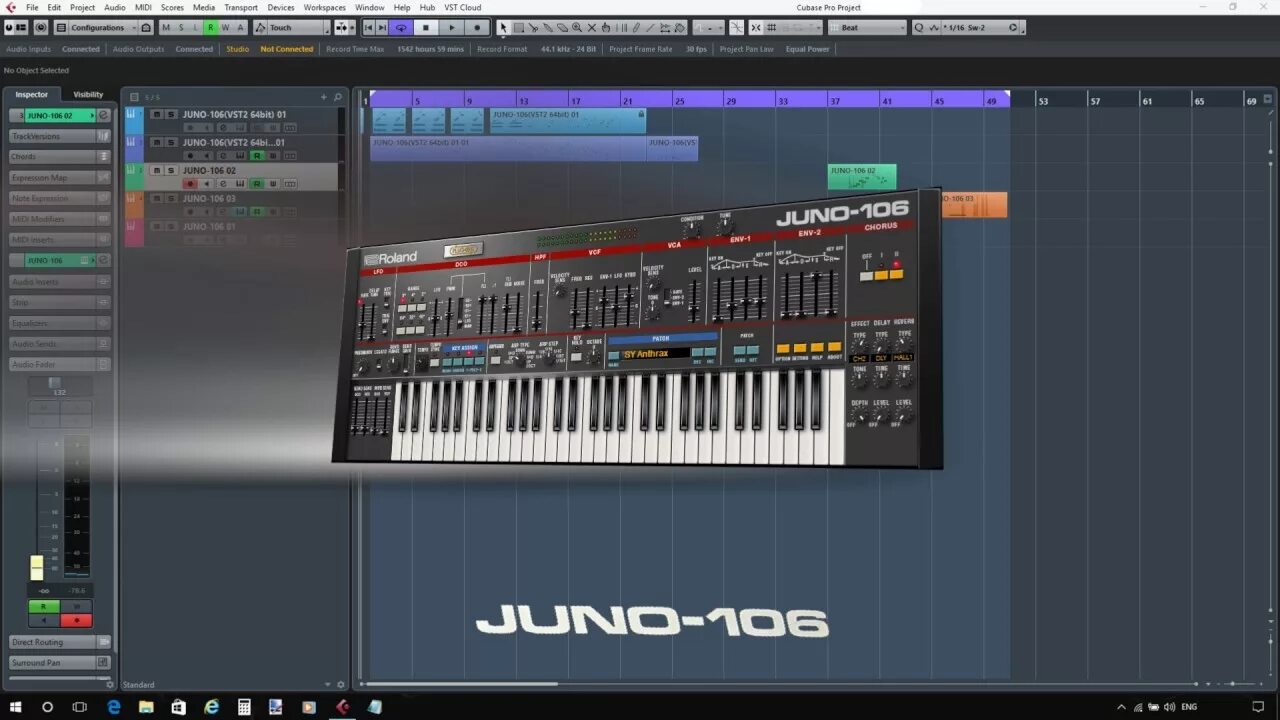Screen dimensions: 1280x720
Task: Open Track Visibility Configurations list icon
Action: click(62, 27)
